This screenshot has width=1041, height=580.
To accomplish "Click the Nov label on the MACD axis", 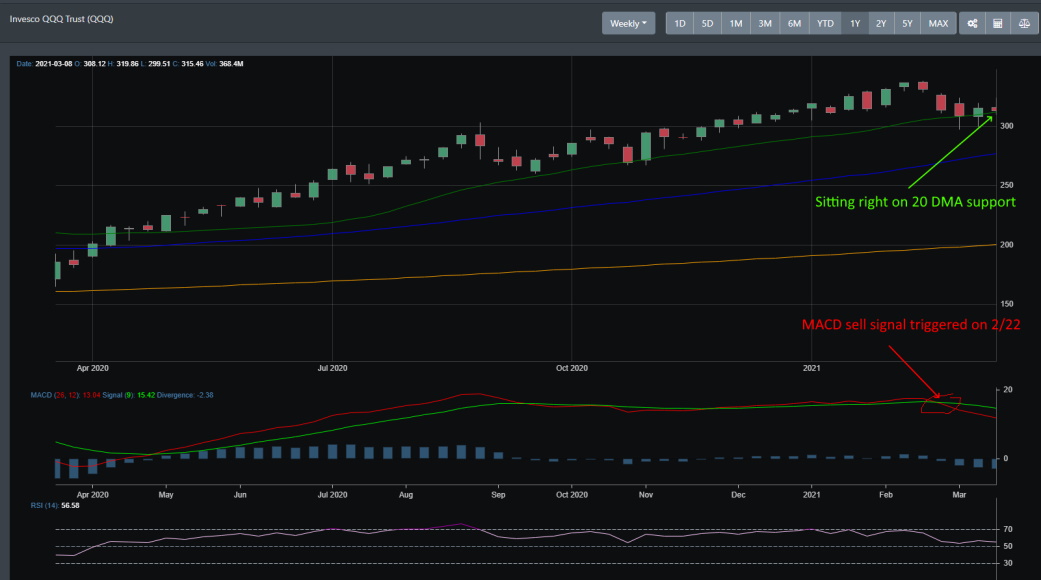I will click(646, 495).
